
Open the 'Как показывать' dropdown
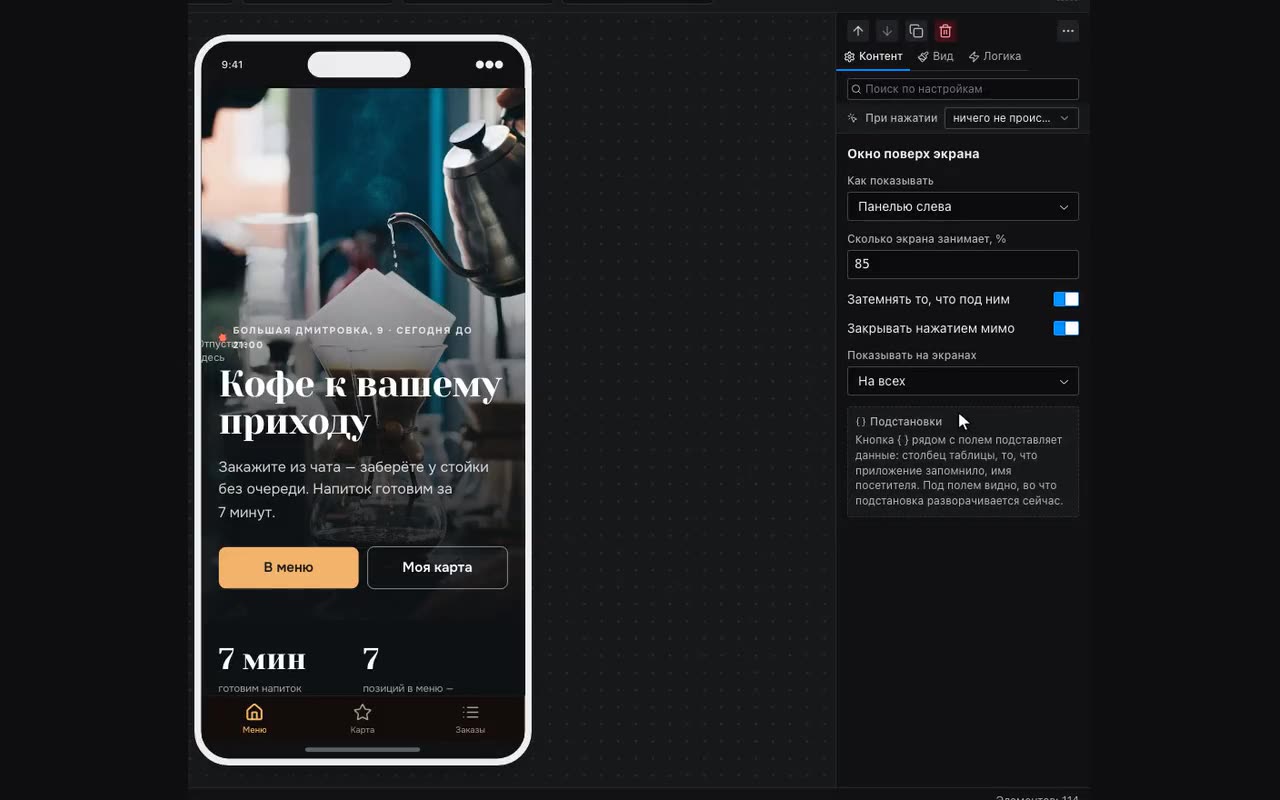963,206
